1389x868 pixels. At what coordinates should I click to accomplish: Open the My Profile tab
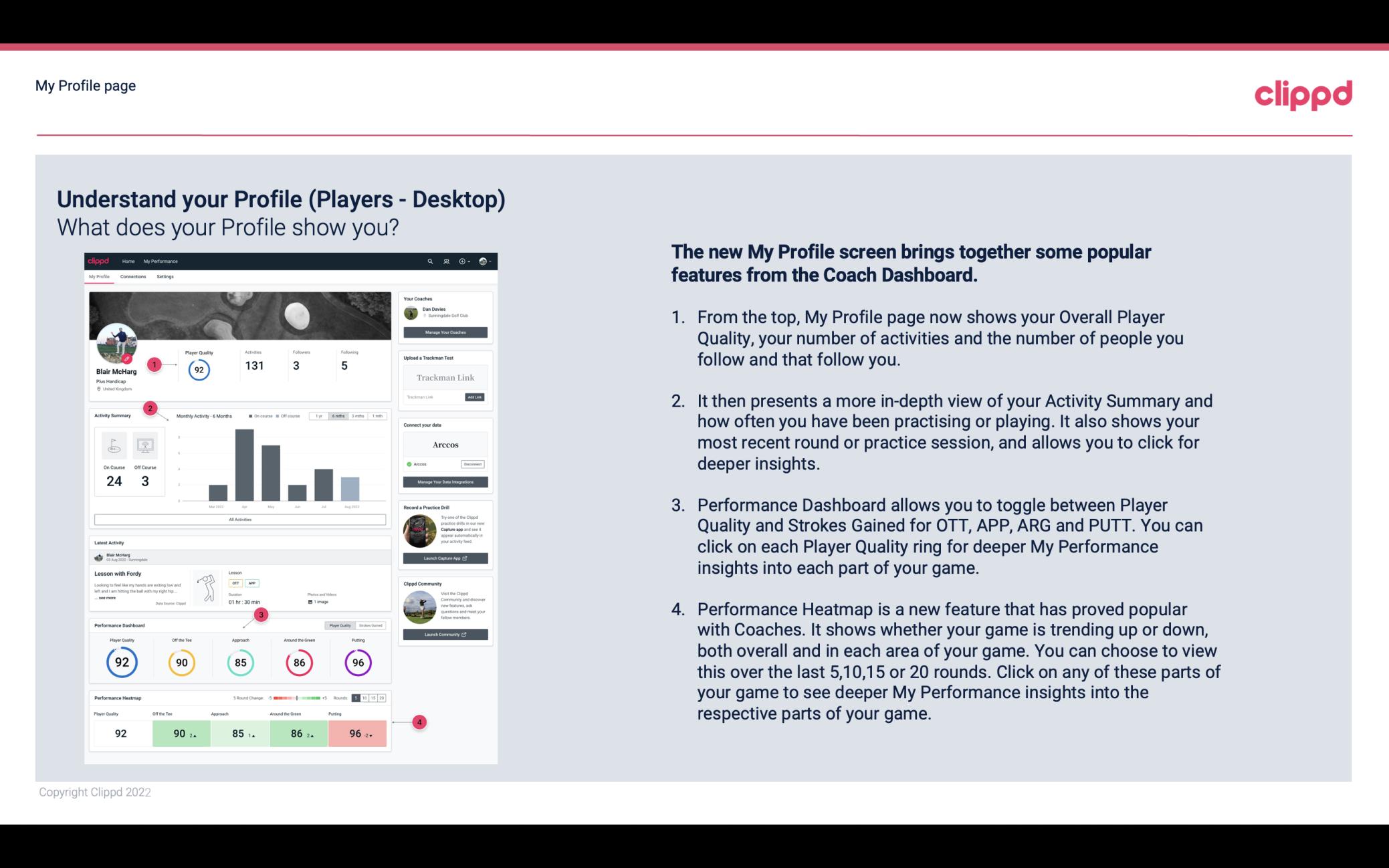click(x=99, y=276)
